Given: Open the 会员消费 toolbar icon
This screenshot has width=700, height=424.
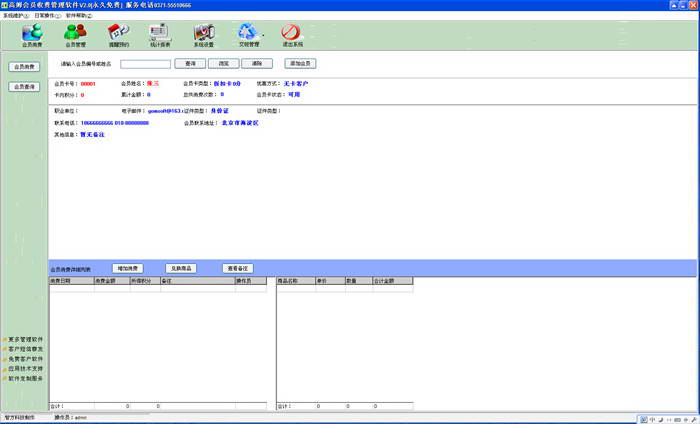Looking at the screenshot, I should click(32, 35).
